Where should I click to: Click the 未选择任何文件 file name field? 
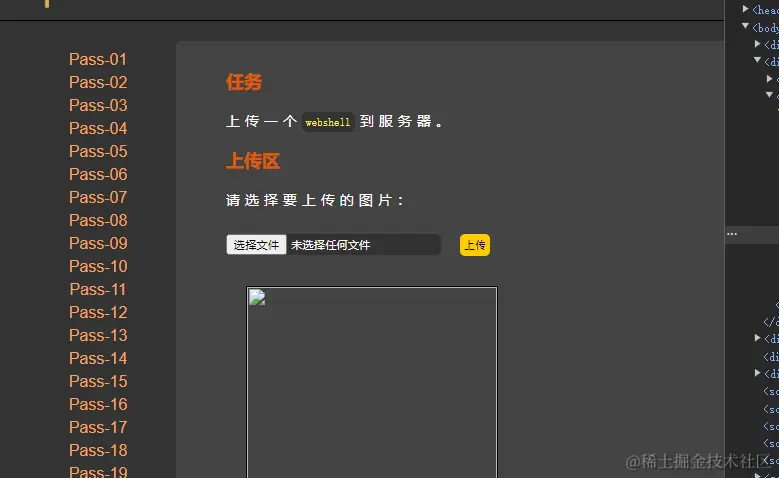coord(364,245)
